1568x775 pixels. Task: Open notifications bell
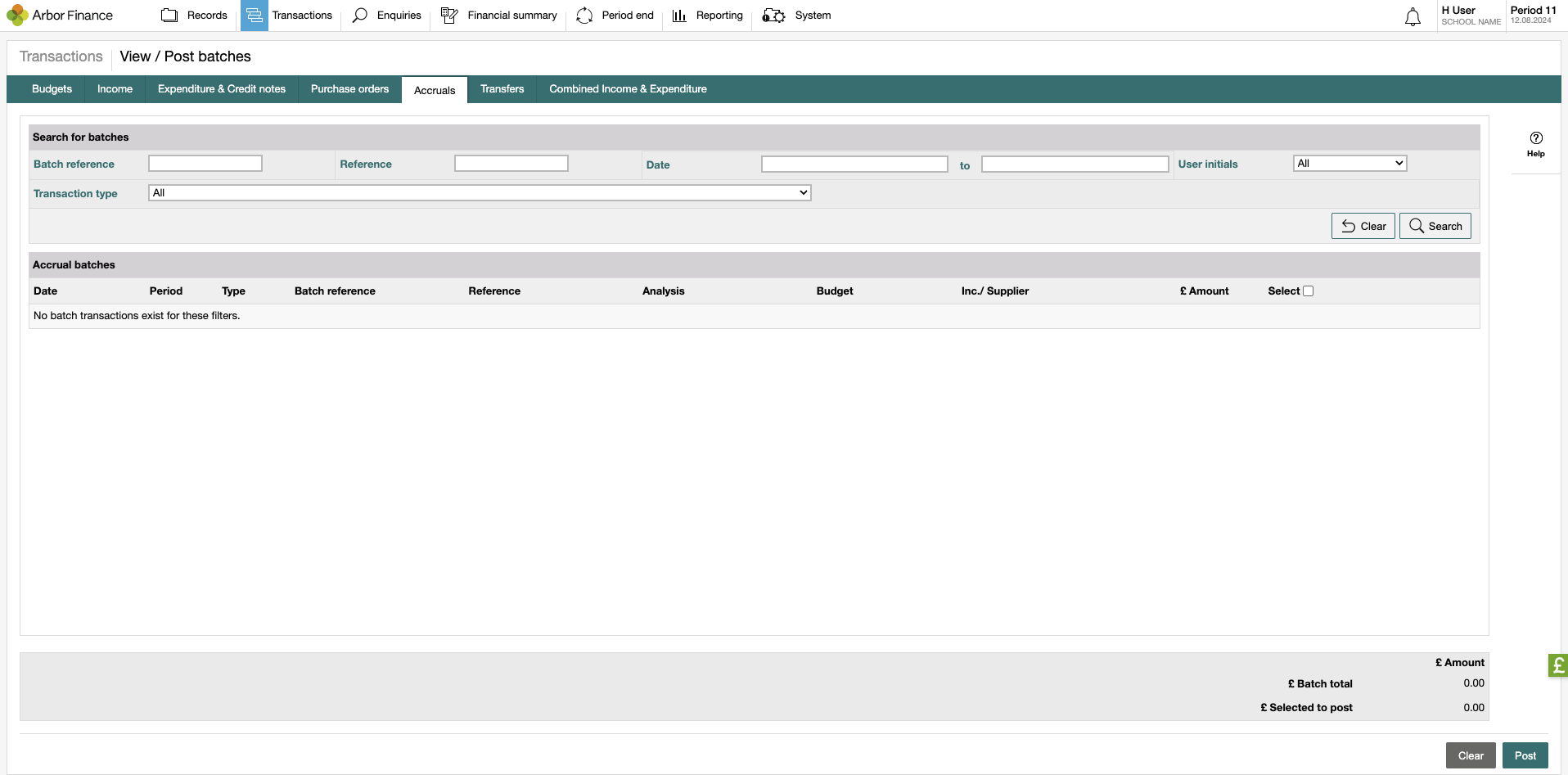[x=1413, y=17]
